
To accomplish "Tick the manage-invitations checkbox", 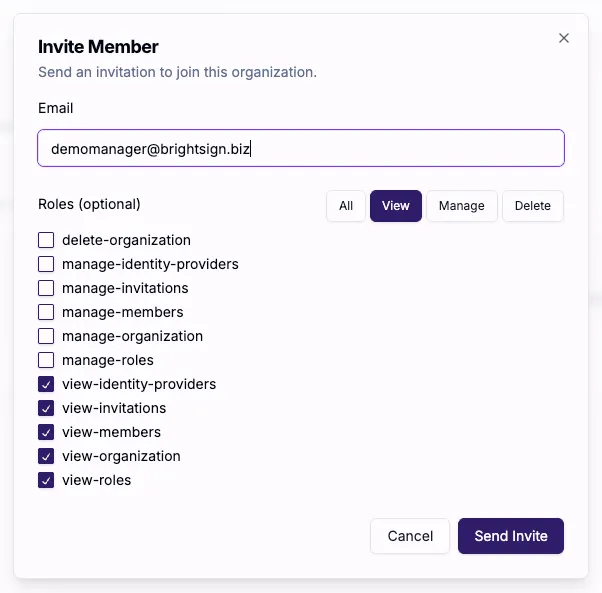I will (46, 288).
